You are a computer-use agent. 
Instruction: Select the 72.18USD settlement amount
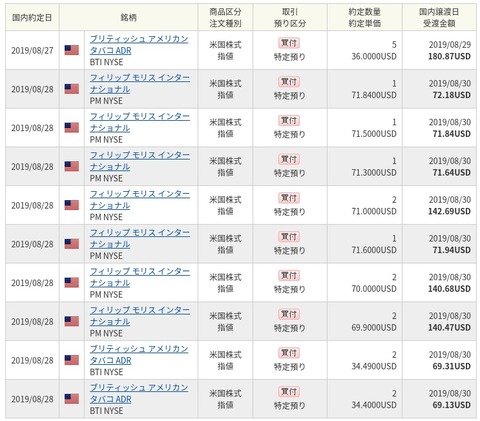tap(452, 95)
